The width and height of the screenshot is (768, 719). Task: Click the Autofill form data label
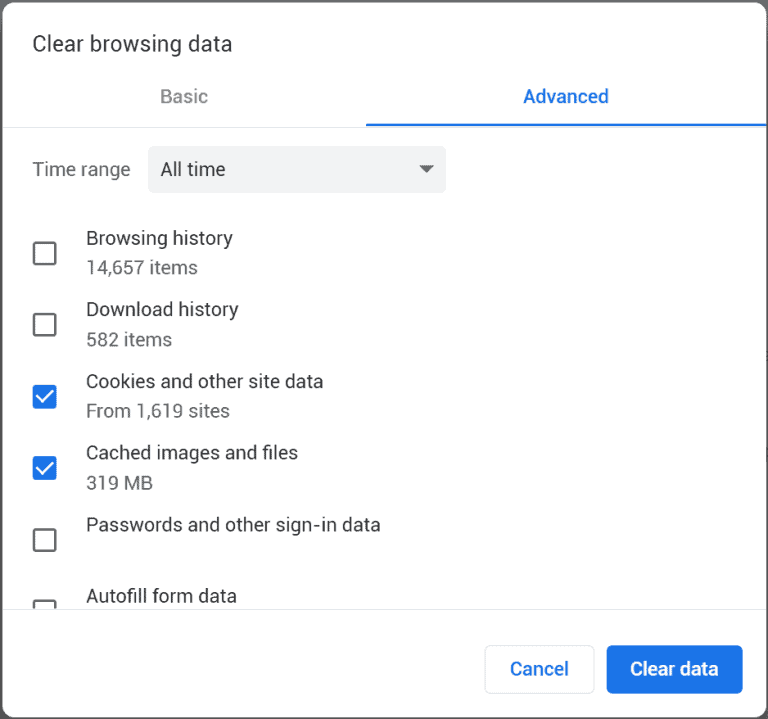(x=161, y=596)
